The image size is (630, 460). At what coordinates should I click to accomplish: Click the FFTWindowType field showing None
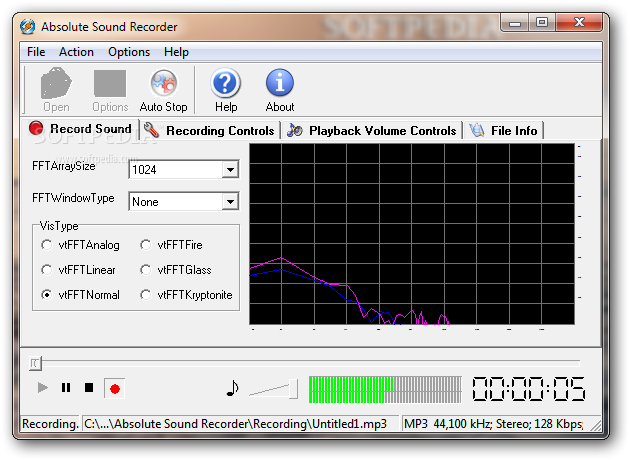(x=184, y=202)
